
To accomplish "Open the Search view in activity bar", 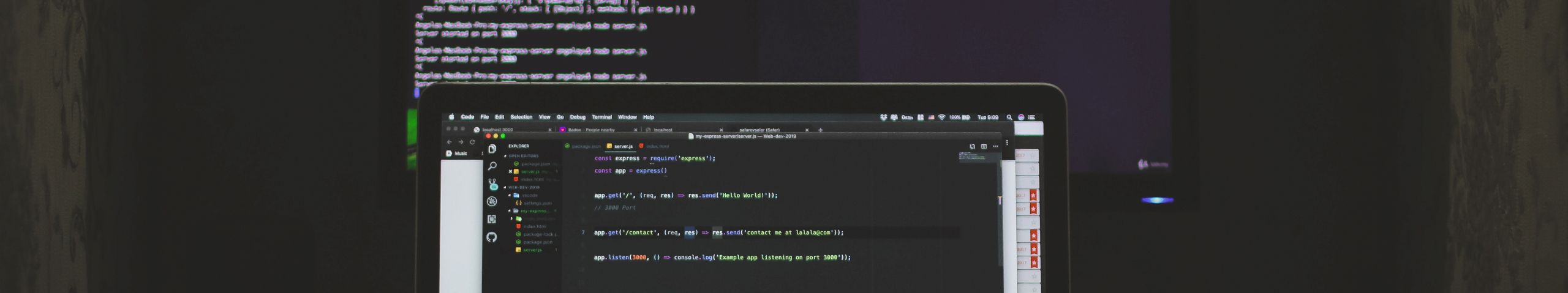I will (492, 166).
